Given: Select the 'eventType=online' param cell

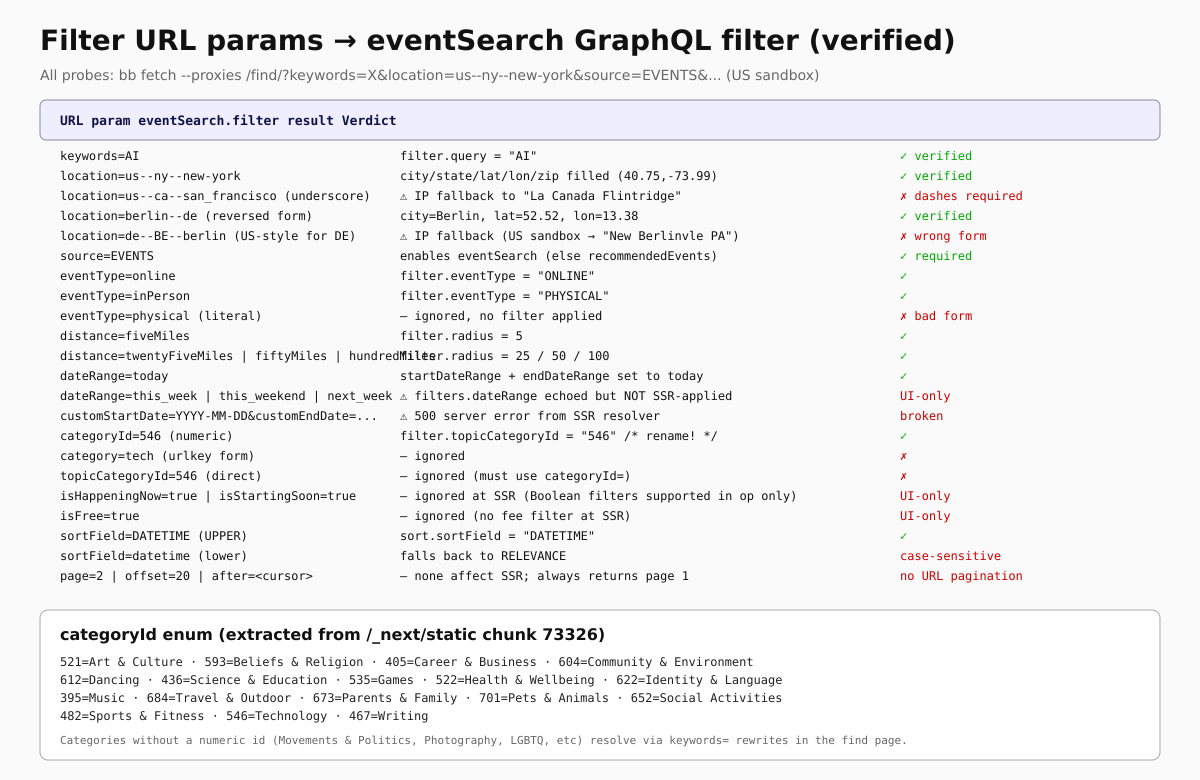Looking at the screenshot, I should [118, 276].
